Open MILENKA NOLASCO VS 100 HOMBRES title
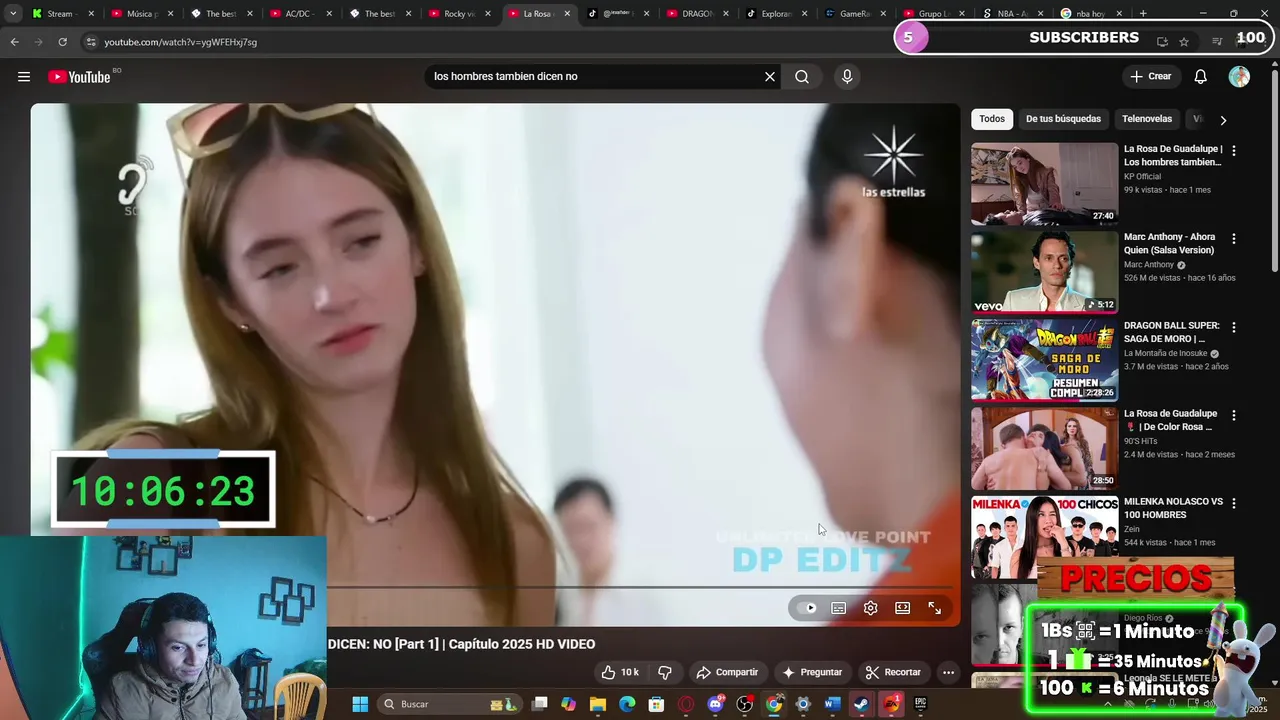Screen dimensions: 1280x720 pos(1173,508)
